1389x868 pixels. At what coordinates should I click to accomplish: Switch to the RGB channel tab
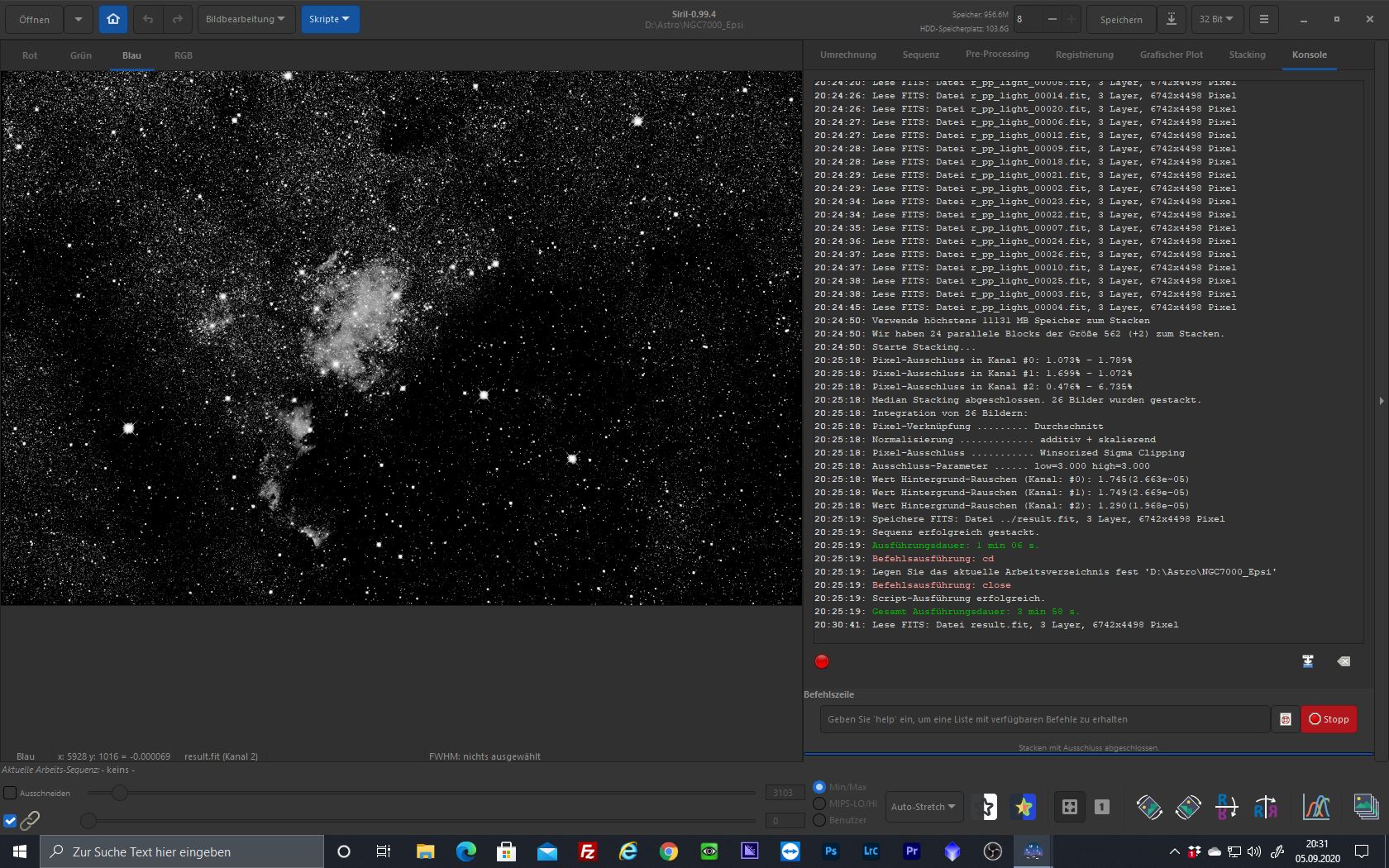tap(184, 55)
